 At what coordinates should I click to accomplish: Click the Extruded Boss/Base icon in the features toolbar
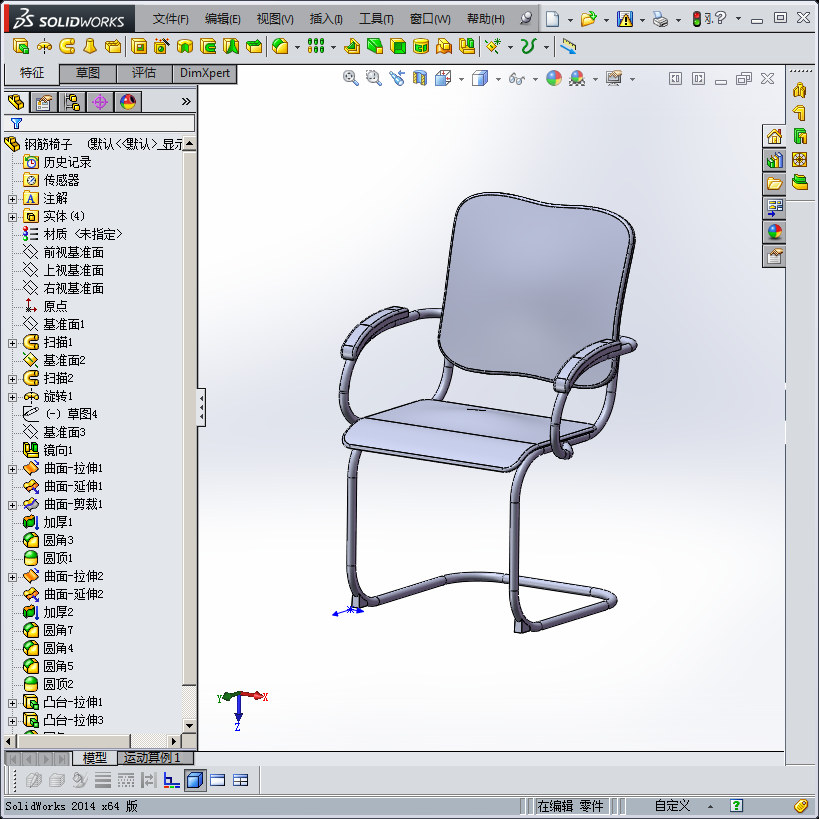[20, 46]
